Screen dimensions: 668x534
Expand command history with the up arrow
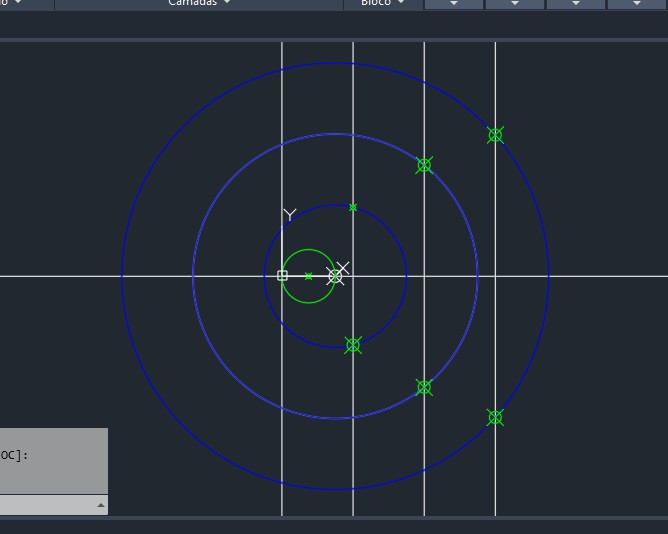[101, 505]
